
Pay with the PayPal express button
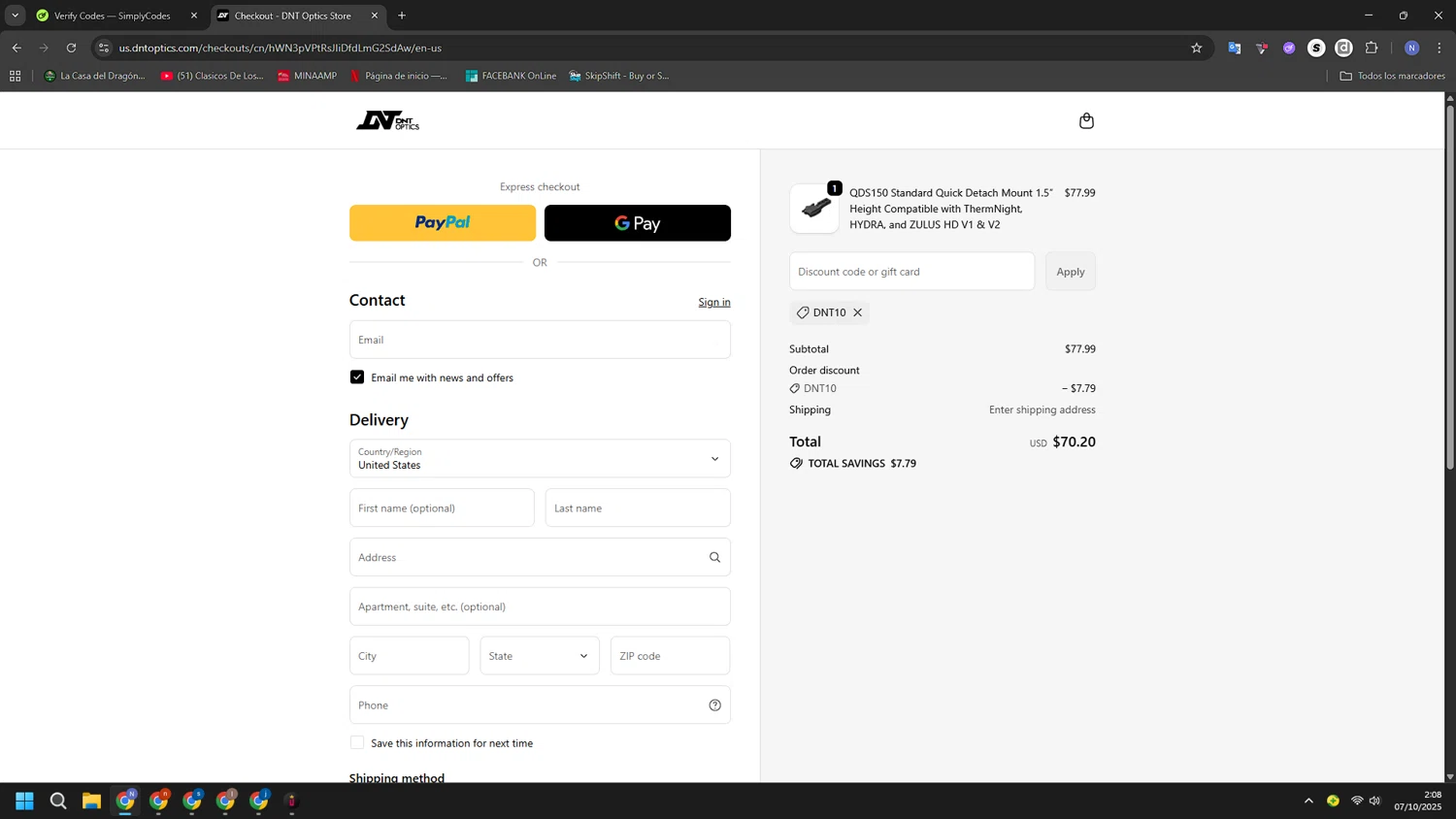[x=443, y=222]
